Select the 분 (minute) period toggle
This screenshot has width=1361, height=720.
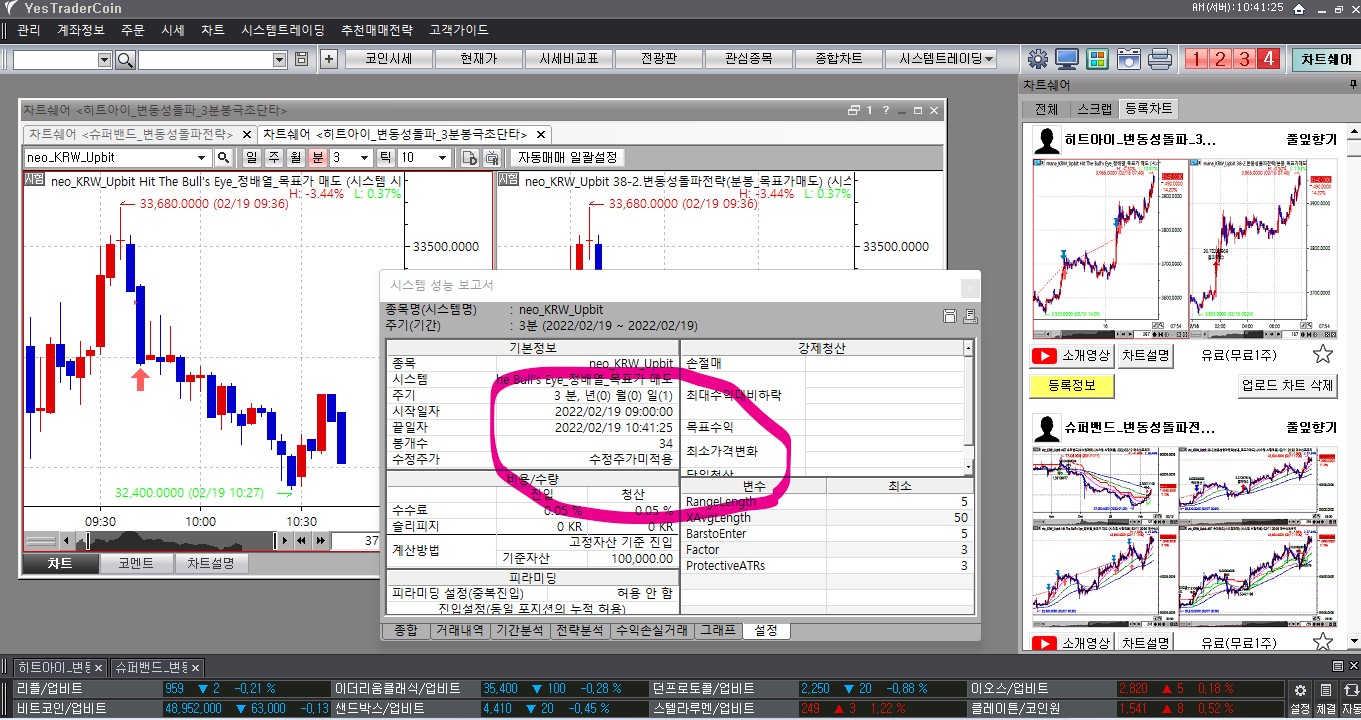317,158
